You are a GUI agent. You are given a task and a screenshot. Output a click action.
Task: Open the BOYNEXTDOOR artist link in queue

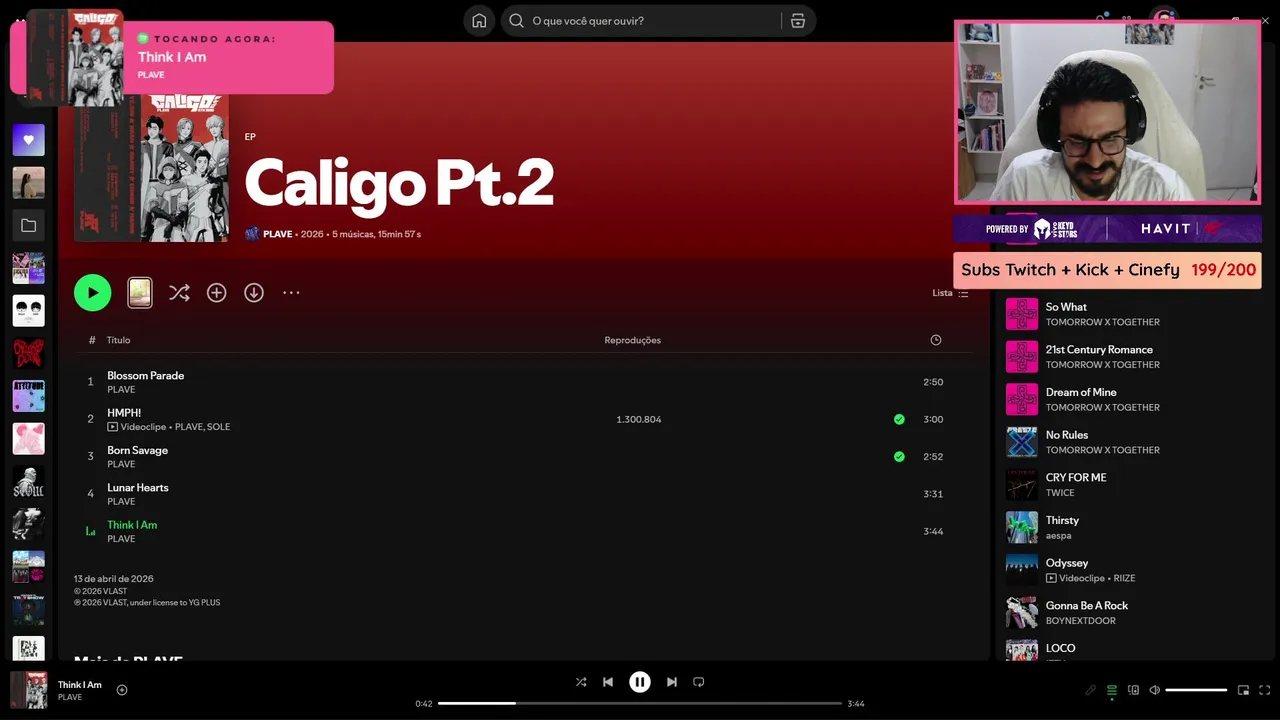(1080, 621)
